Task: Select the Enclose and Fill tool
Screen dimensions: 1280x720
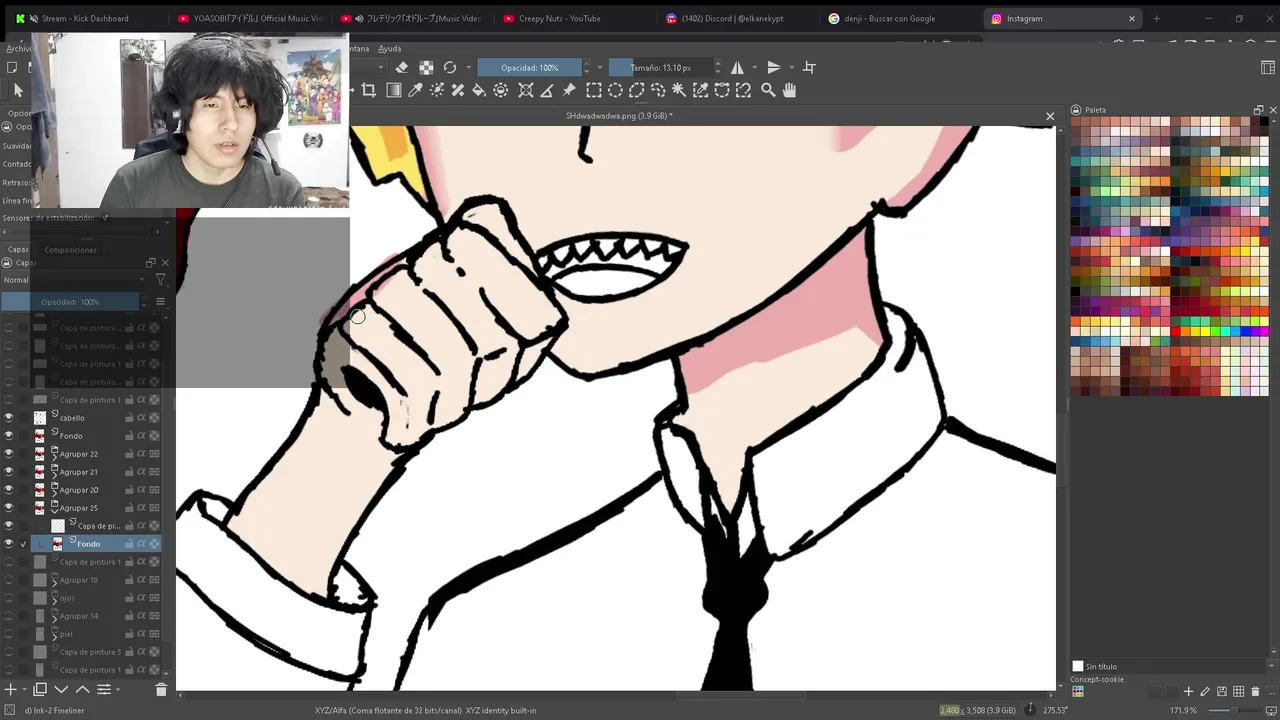Action: [x=501, y=90]
